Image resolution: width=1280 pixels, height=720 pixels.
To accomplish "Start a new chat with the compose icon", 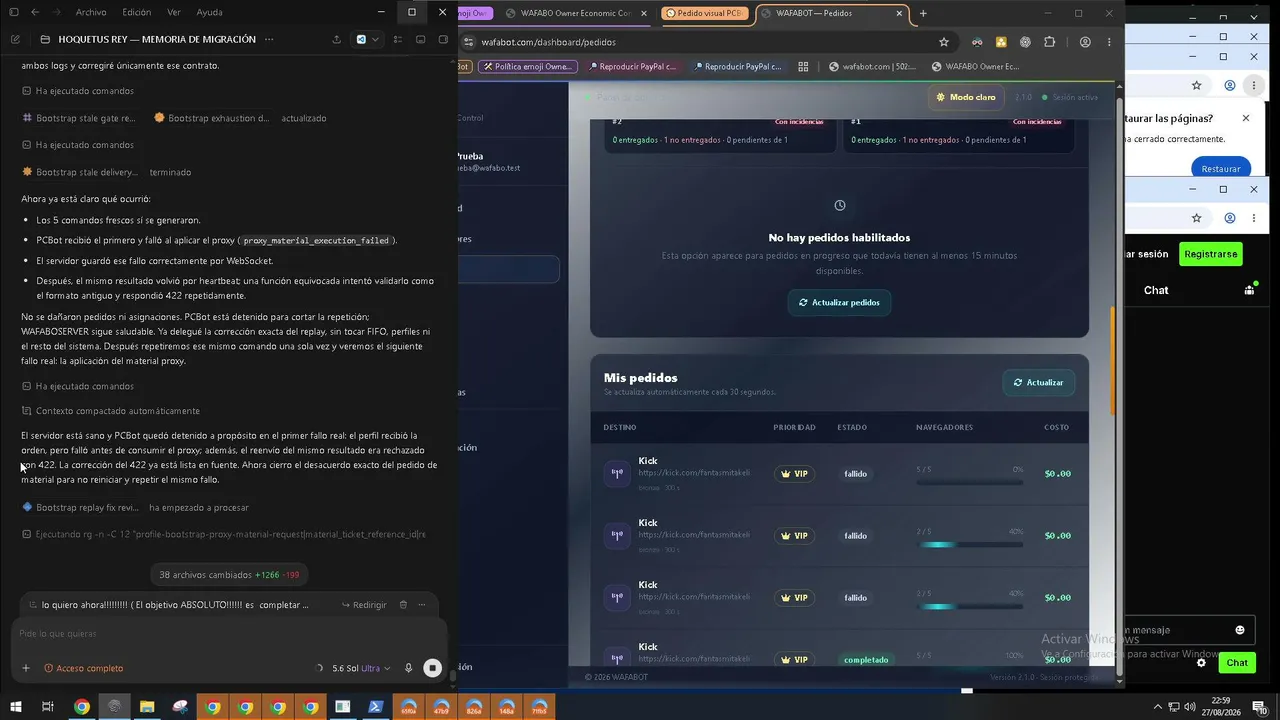I will (x=15, y=39).
